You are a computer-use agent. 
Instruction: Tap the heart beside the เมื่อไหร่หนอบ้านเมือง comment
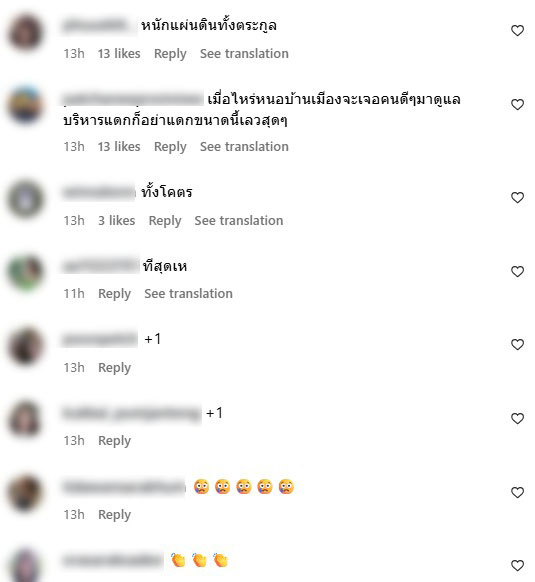(517, 105)
